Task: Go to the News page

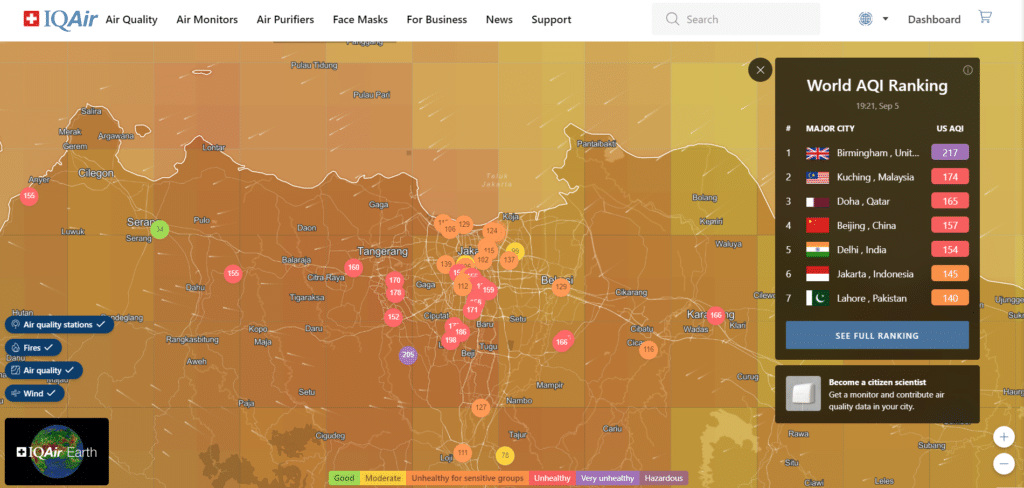Action: pos(499,20)
